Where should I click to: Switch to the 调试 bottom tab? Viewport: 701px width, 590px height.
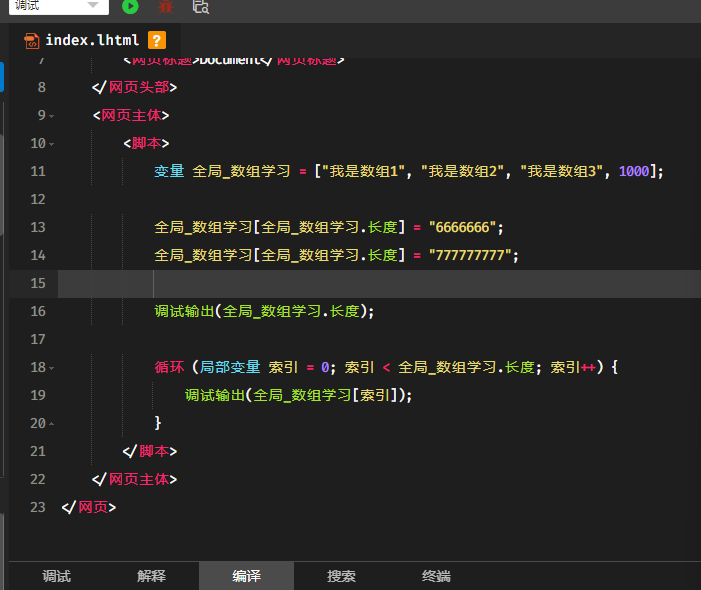[57, 576]
